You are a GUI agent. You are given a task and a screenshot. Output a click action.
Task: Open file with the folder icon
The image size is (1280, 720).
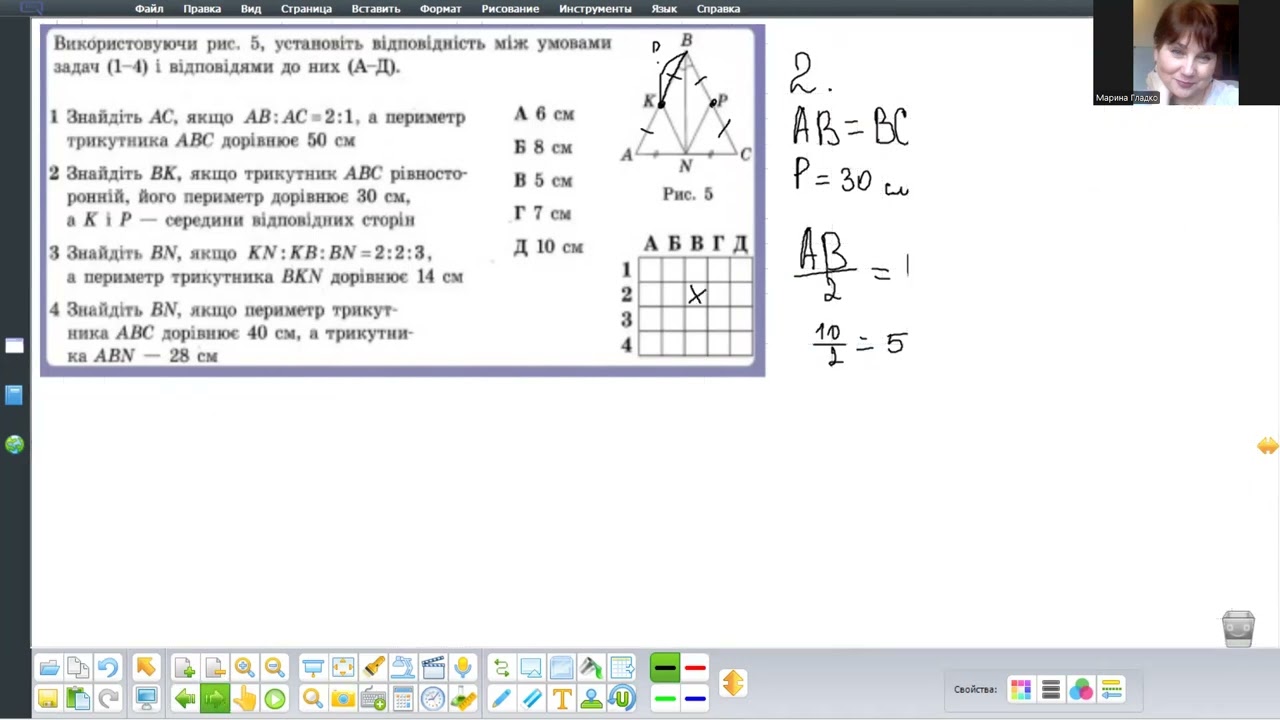point(48,667)
